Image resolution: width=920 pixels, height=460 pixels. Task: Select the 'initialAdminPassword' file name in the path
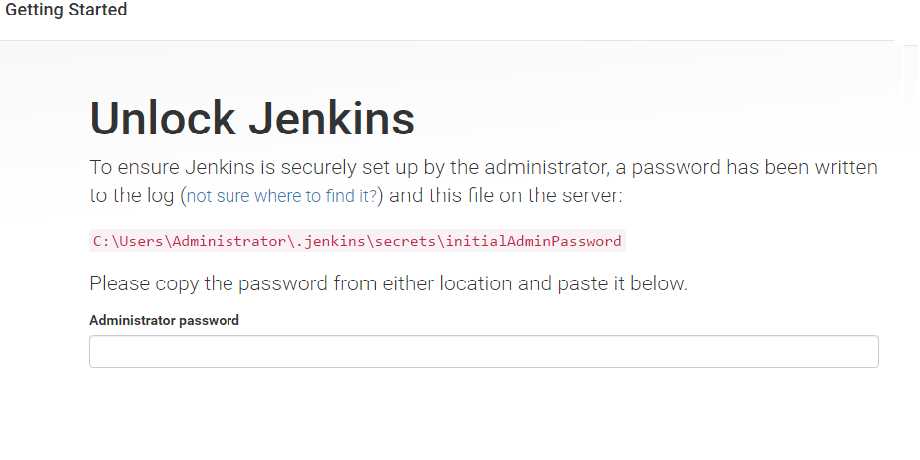coord(533,241)
